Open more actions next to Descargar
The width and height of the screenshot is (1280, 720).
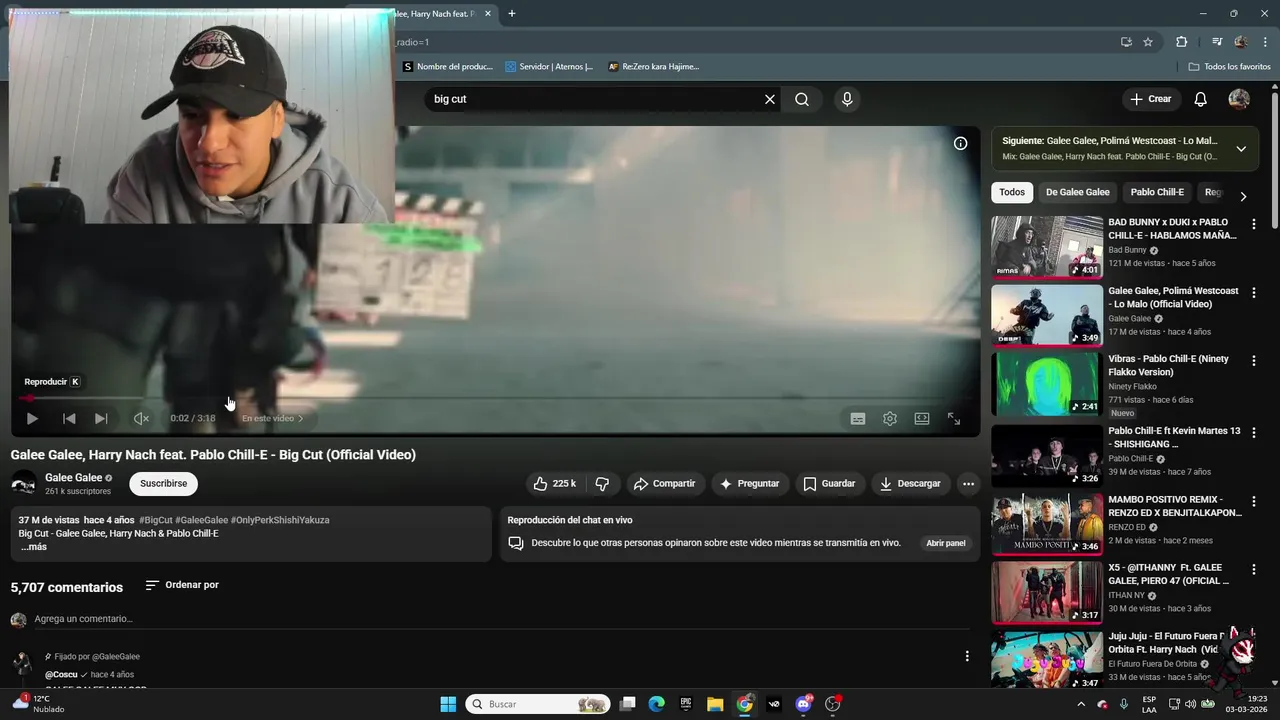point(968,484)
